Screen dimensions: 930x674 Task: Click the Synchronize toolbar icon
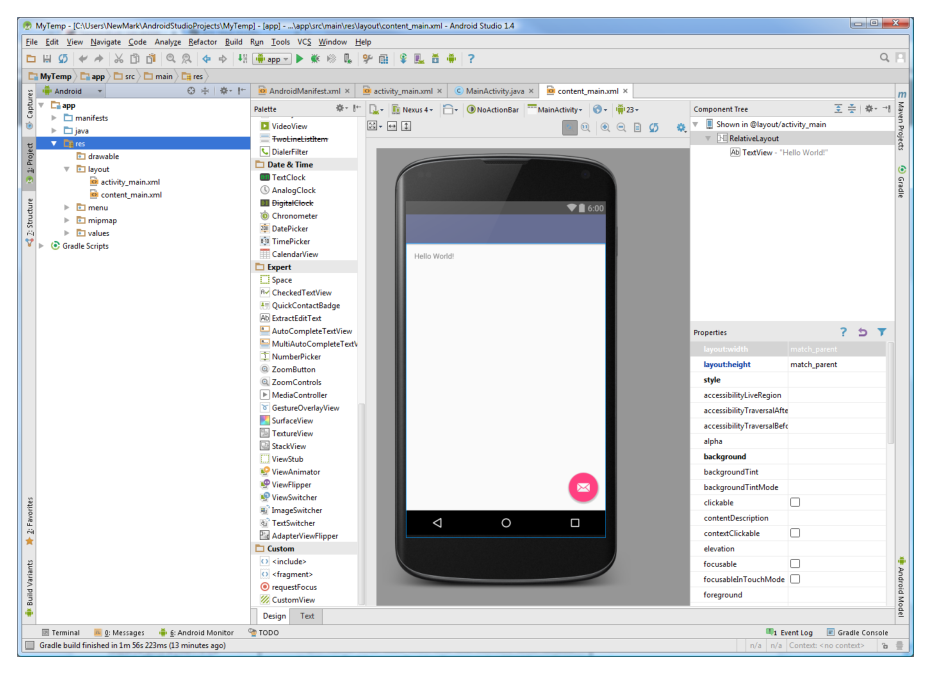pyautogui.click(x=63, y=59)
